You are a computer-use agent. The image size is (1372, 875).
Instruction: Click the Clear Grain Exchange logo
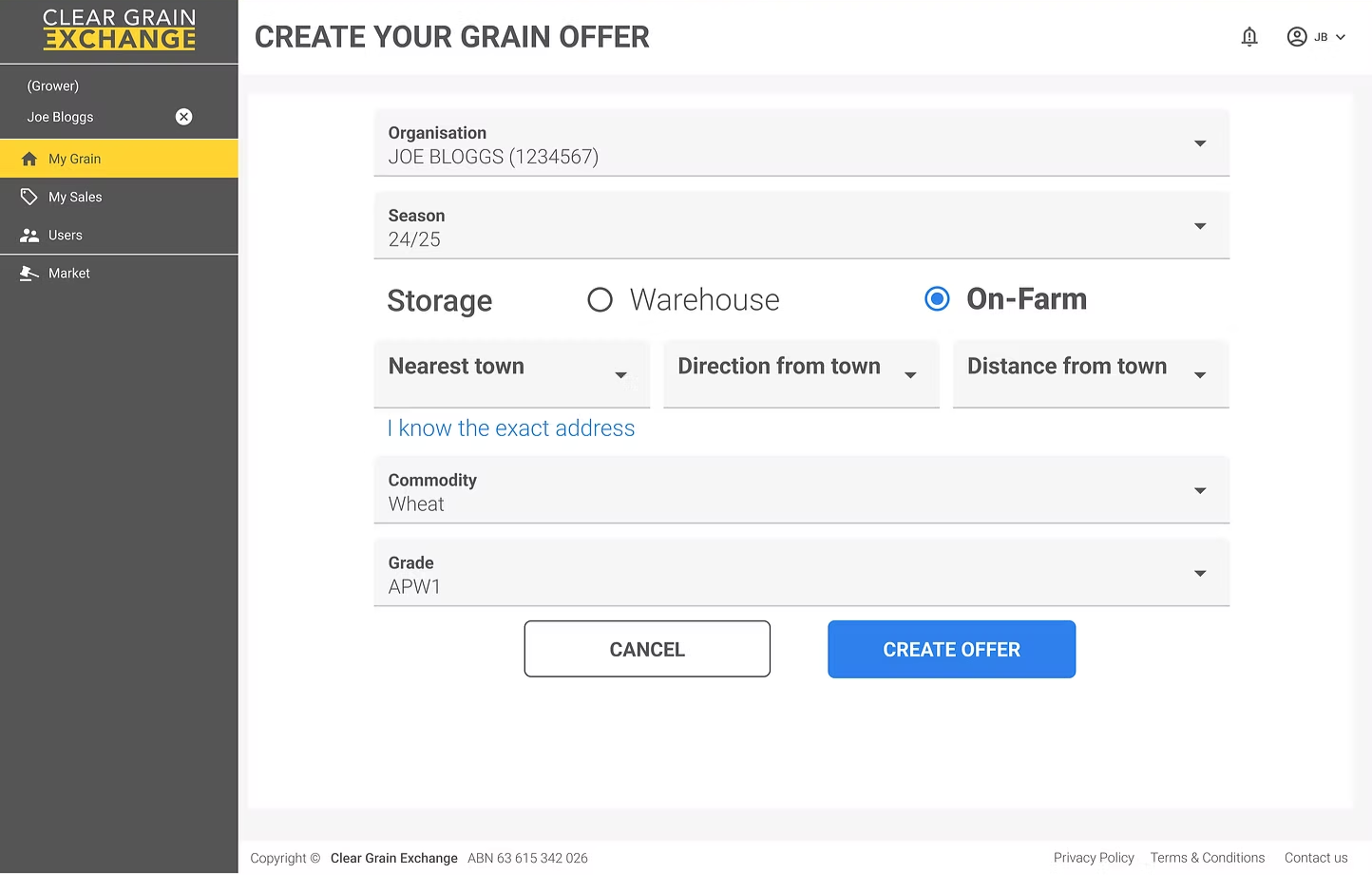point(119,29)
